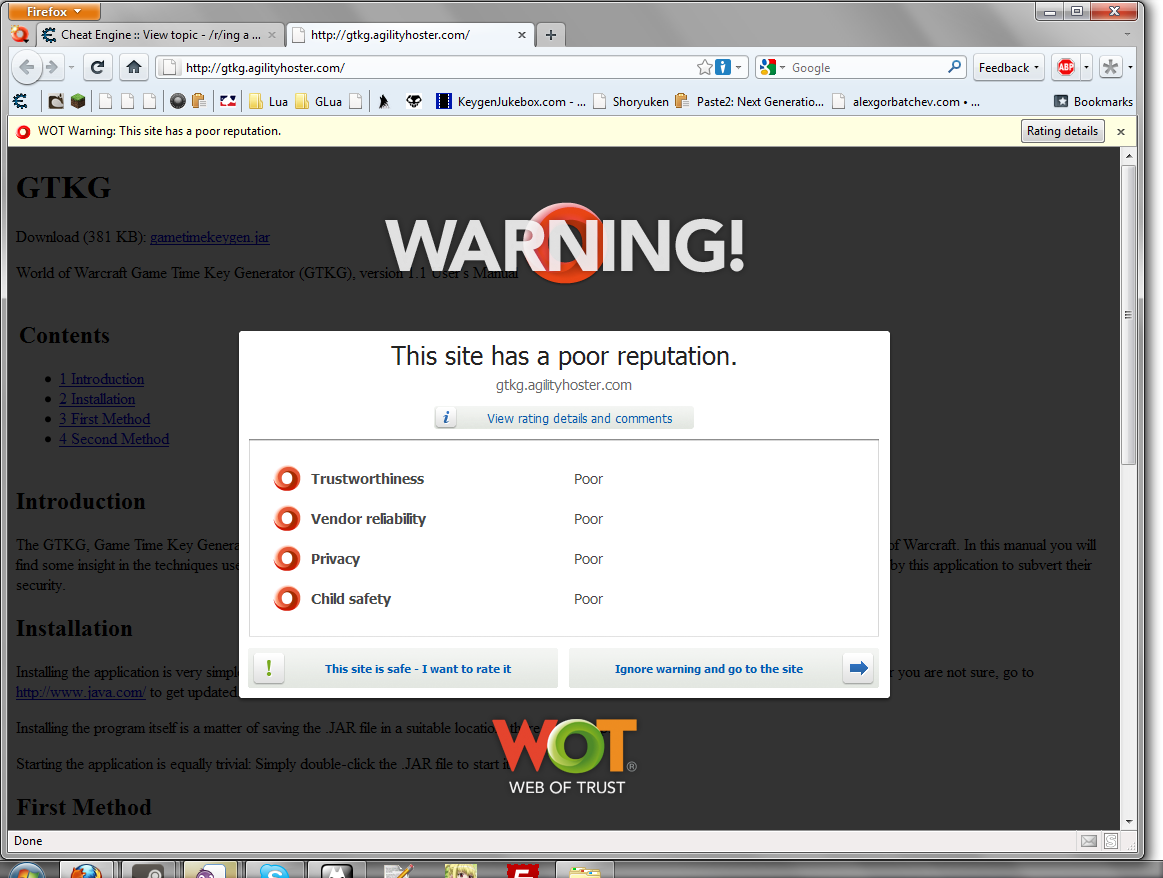Open the Adblock Plus dropdown arrow

click(x=1087, y=67)
